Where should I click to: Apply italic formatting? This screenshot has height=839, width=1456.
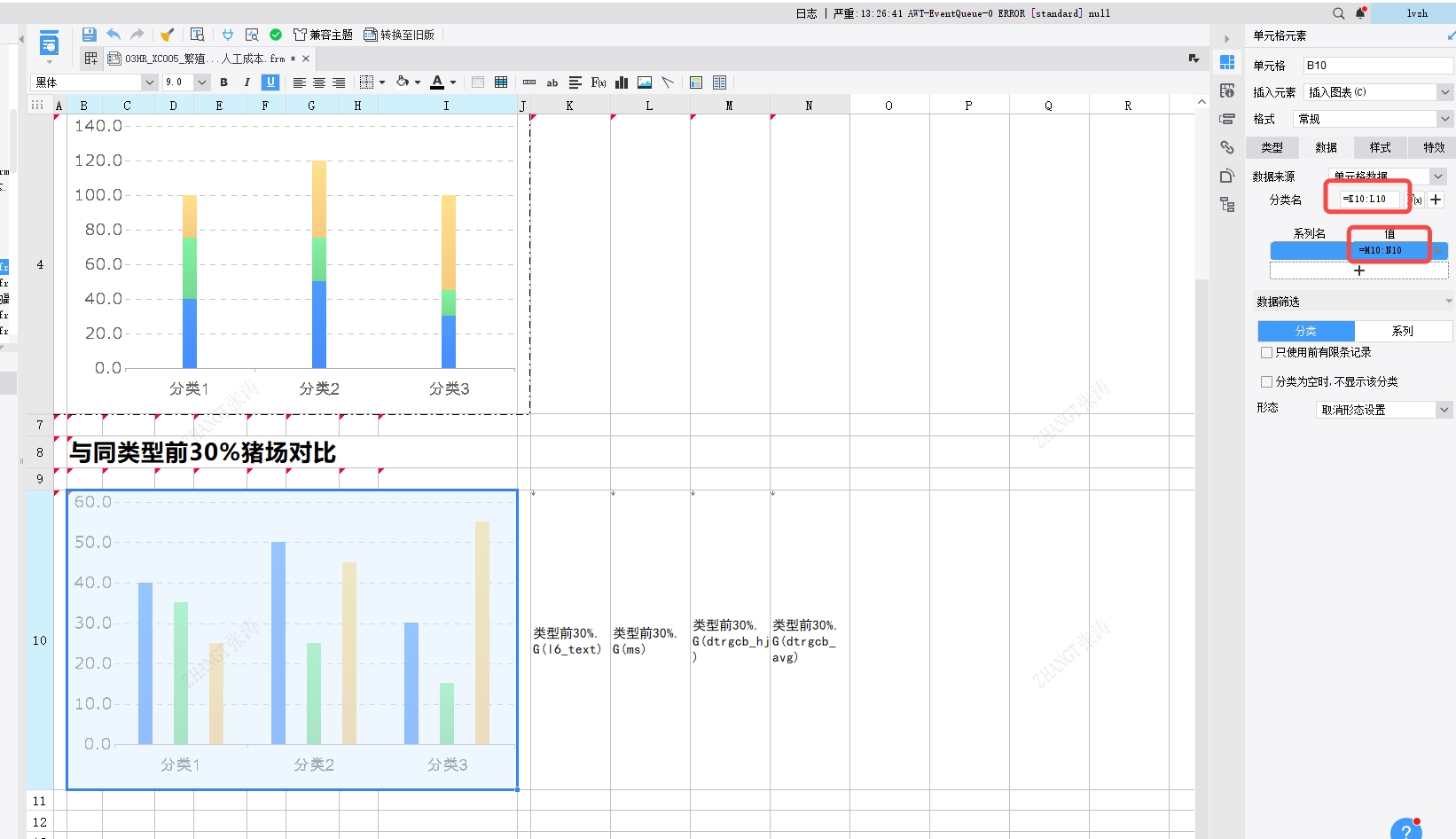pyautogui.click(x=247, y=82)
